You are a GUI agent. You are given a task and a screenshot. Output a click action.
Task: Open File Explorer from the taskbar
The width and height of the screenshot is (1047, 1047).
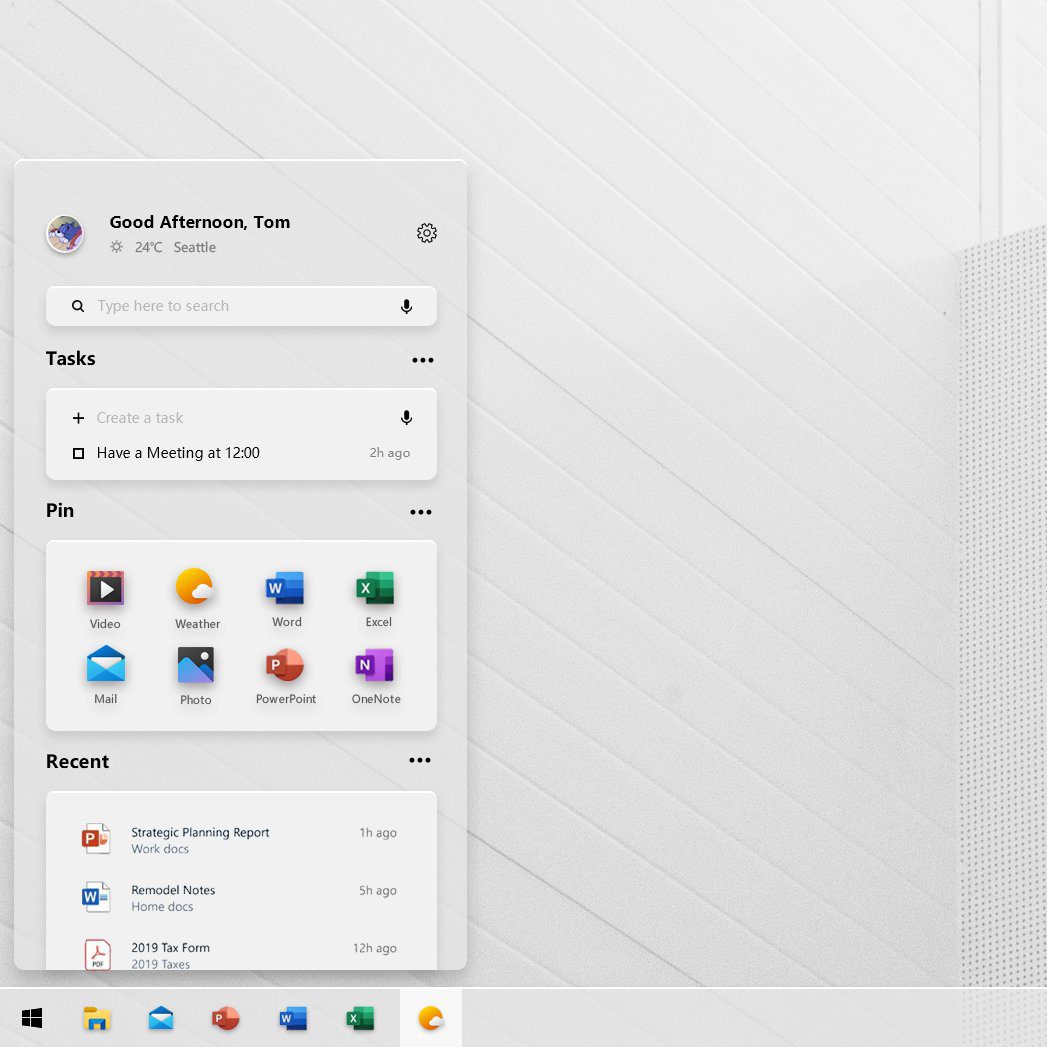click(97, 1018)
